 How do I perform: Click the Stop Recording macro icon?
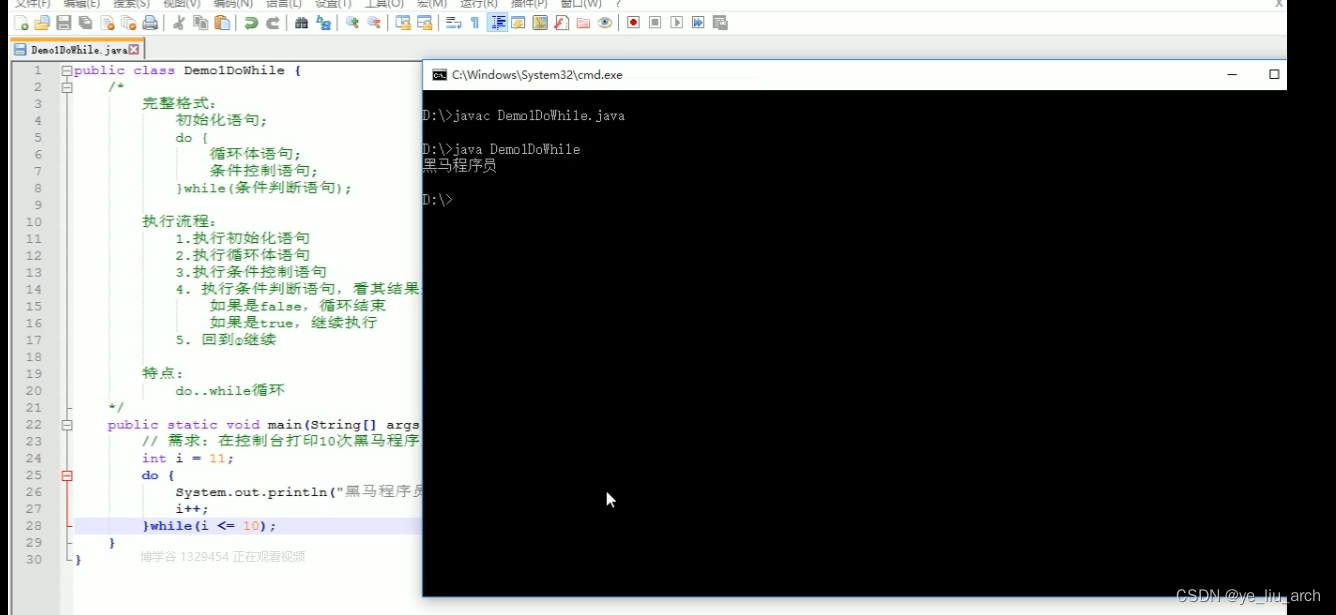[x=655, y=22]
